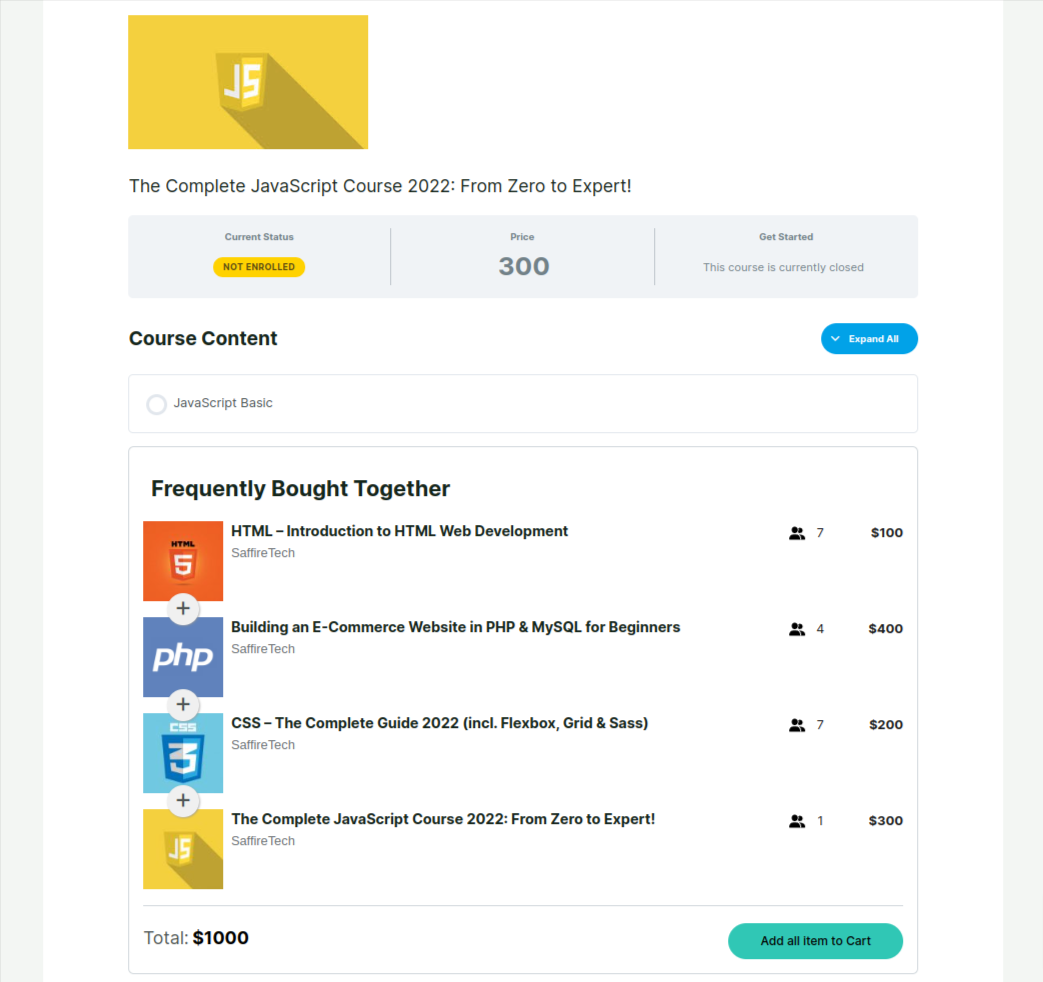Click the enrolled users icon for JavaScript course
This screenshot has width=1043, height=982.
tap(797, 821)
